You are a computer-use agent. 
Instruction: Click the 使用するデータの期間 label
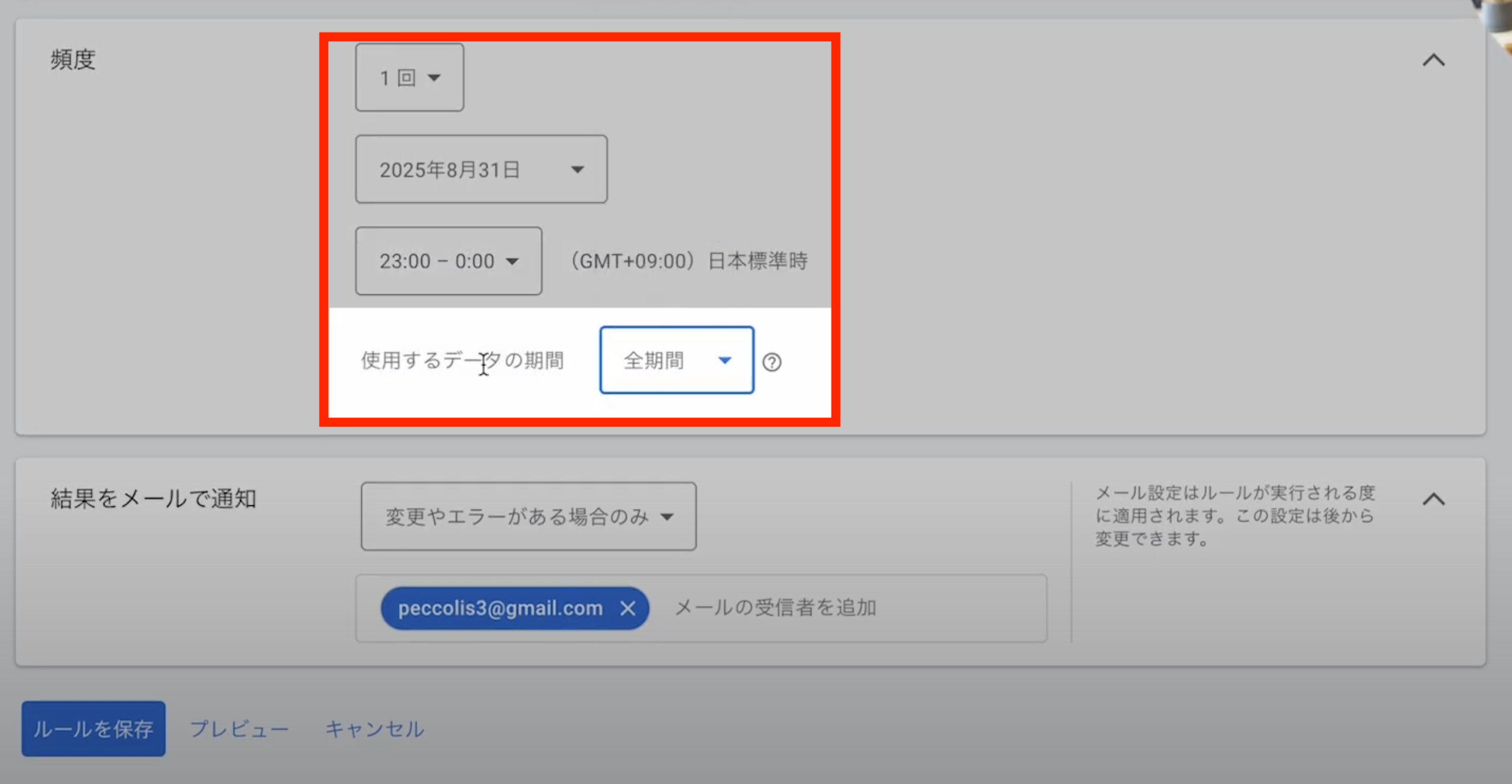(462, 361)
